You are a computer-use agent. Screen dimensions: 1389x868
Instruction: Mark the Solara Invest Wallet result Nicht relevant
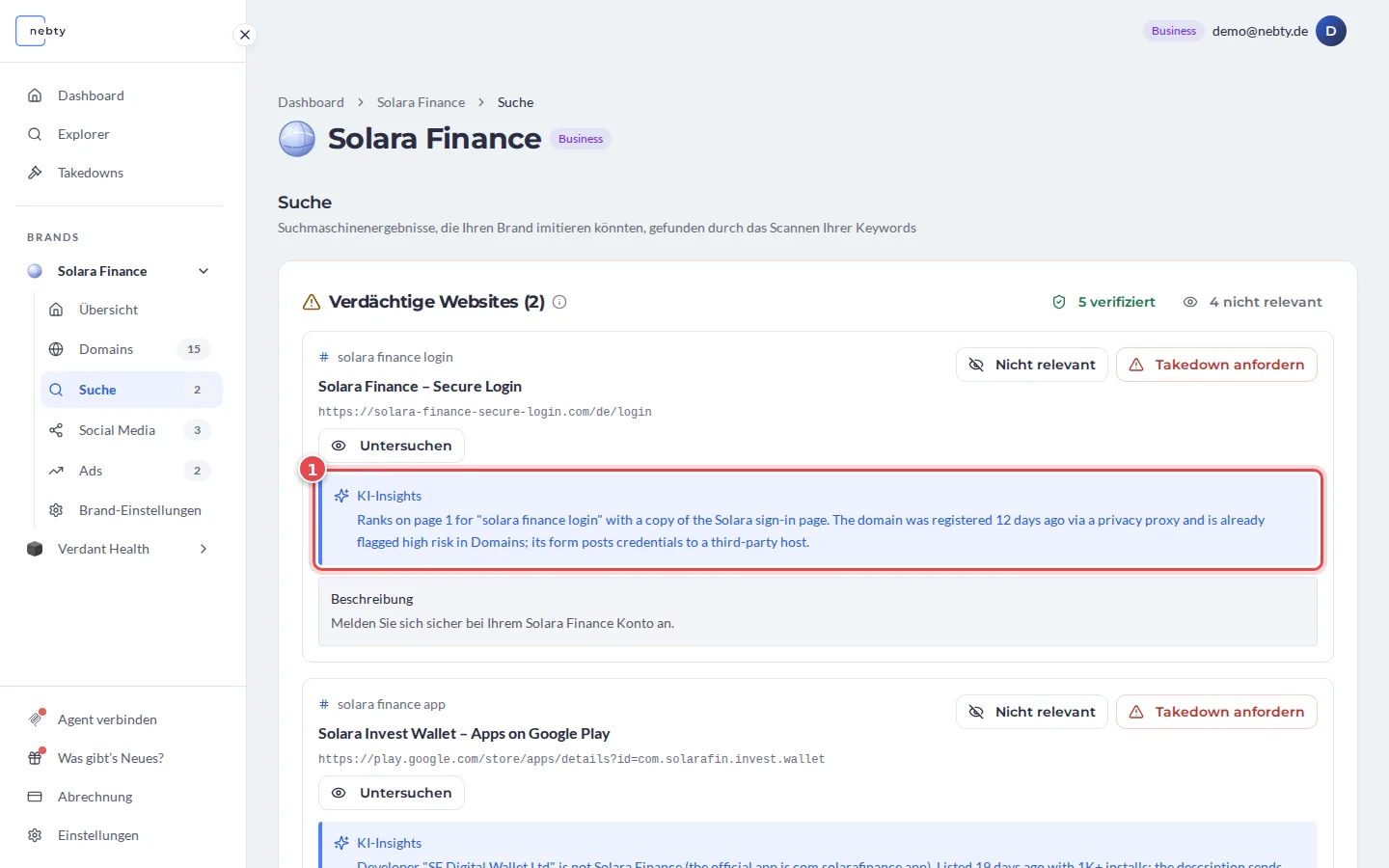[x=1032, y=712]
